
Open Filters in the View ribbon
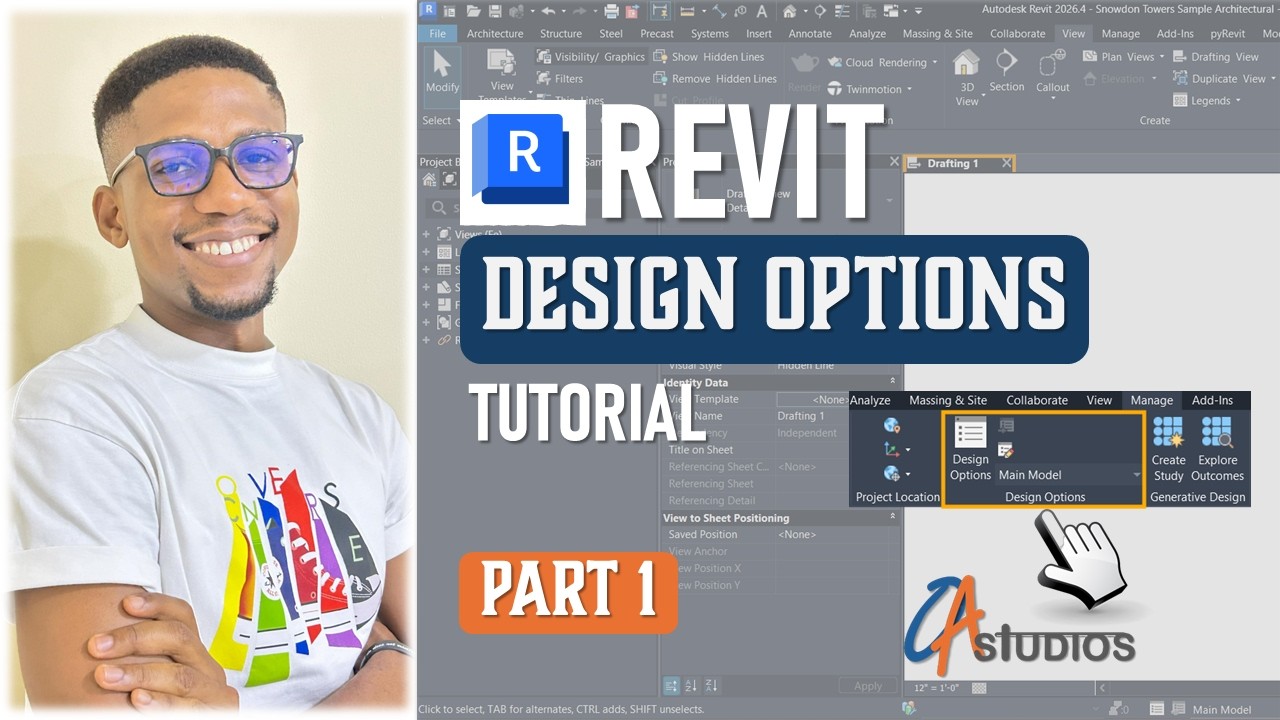pos(560,79)
